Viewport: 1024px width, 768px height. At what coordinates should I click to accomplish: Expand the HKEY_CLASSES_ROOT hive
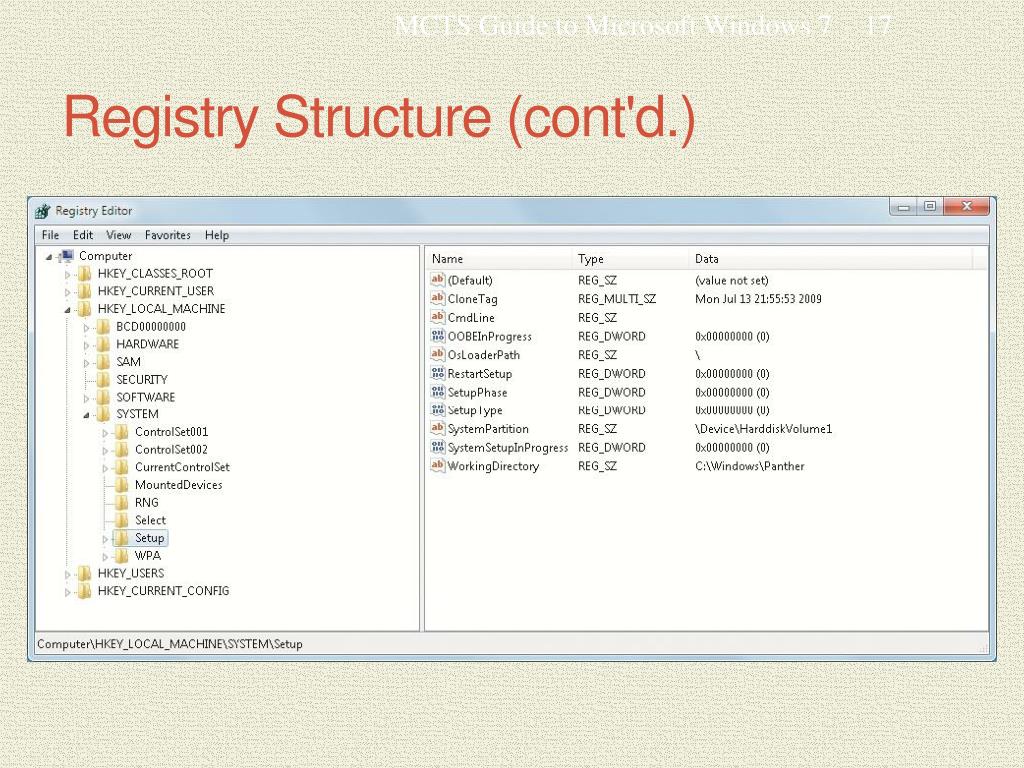(x=67, y=274)
